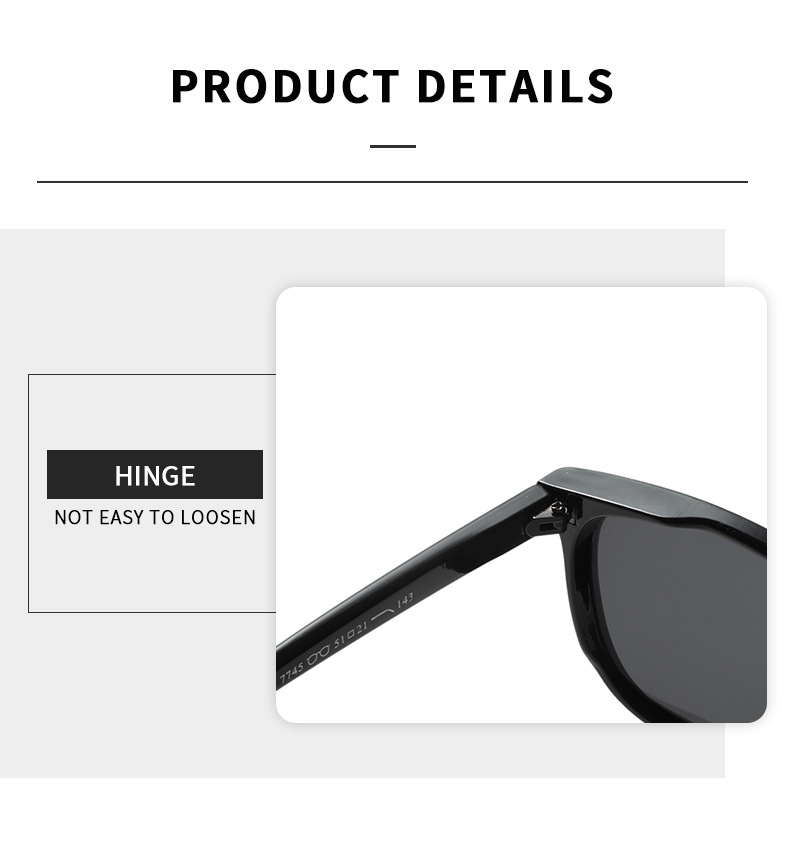Open the rounded hinge close-up photo card
Viewport: 790px width, 859px height.
coord(521,505)
